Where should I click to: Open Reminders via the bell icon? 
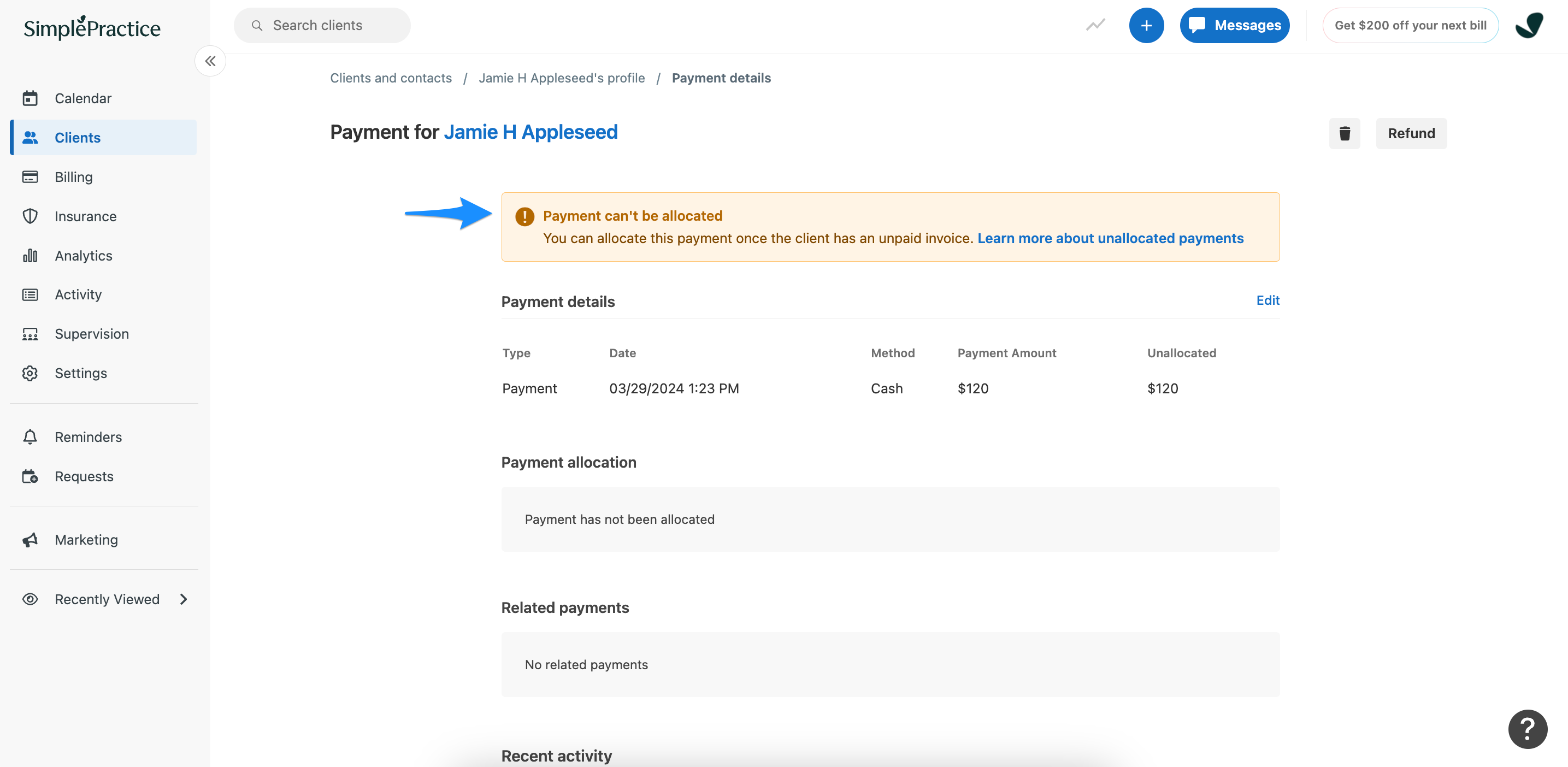point(31,436)
